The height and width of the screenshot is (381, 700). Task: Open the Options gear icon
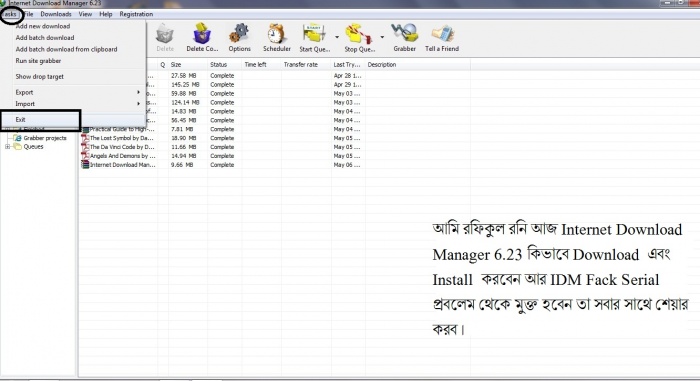[239, 34]
